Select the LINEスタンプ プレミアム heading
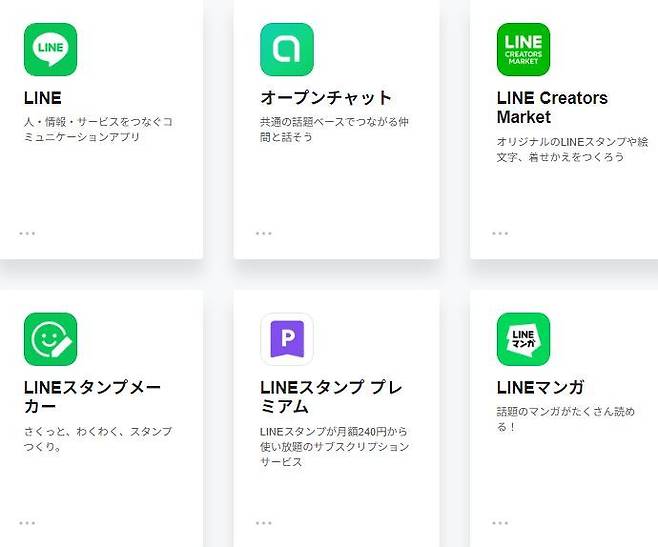 pyautogui.click(x=331, y=397)
